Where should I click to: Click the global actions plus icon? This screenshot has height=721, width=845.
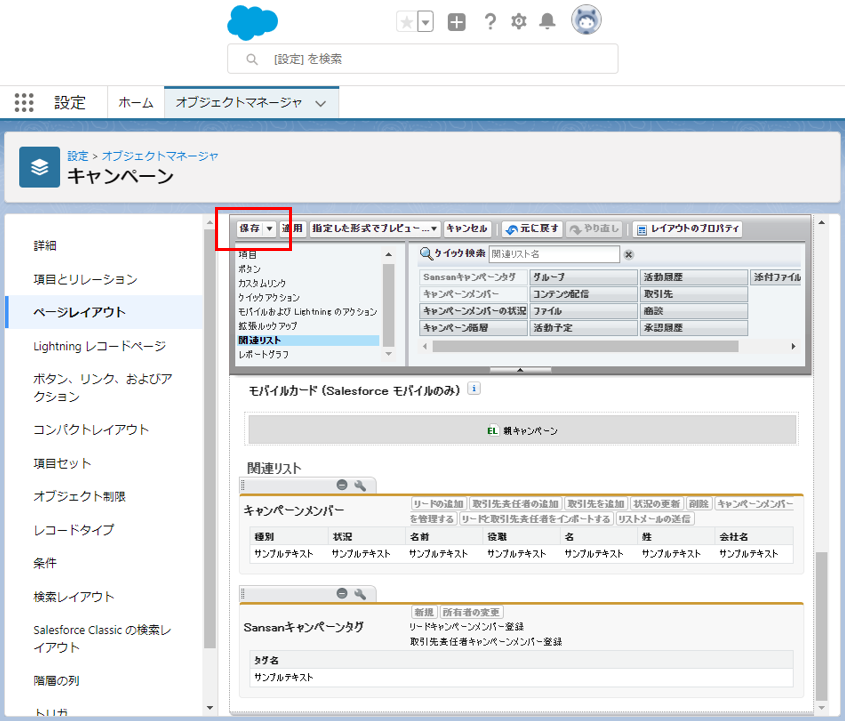[456, 22]
